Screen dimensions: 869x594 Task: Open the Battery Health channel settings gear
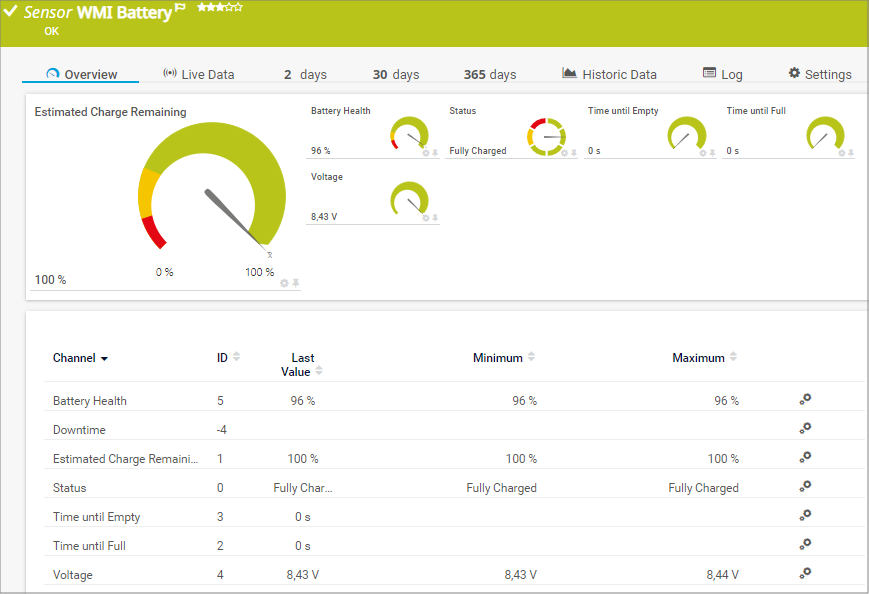click(805, 399)
